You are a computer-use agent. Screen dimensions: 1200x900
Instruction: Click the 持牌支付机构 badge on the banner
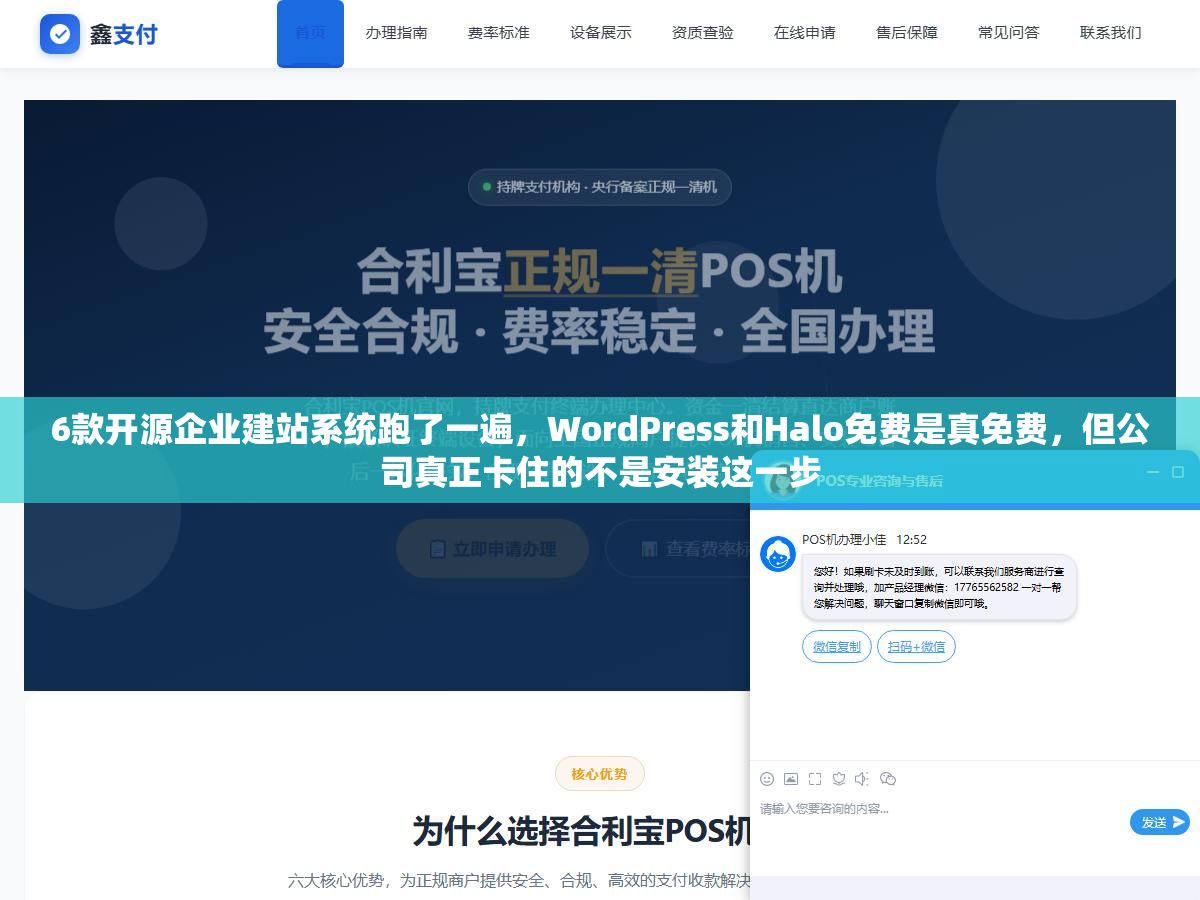coord(600,187)
